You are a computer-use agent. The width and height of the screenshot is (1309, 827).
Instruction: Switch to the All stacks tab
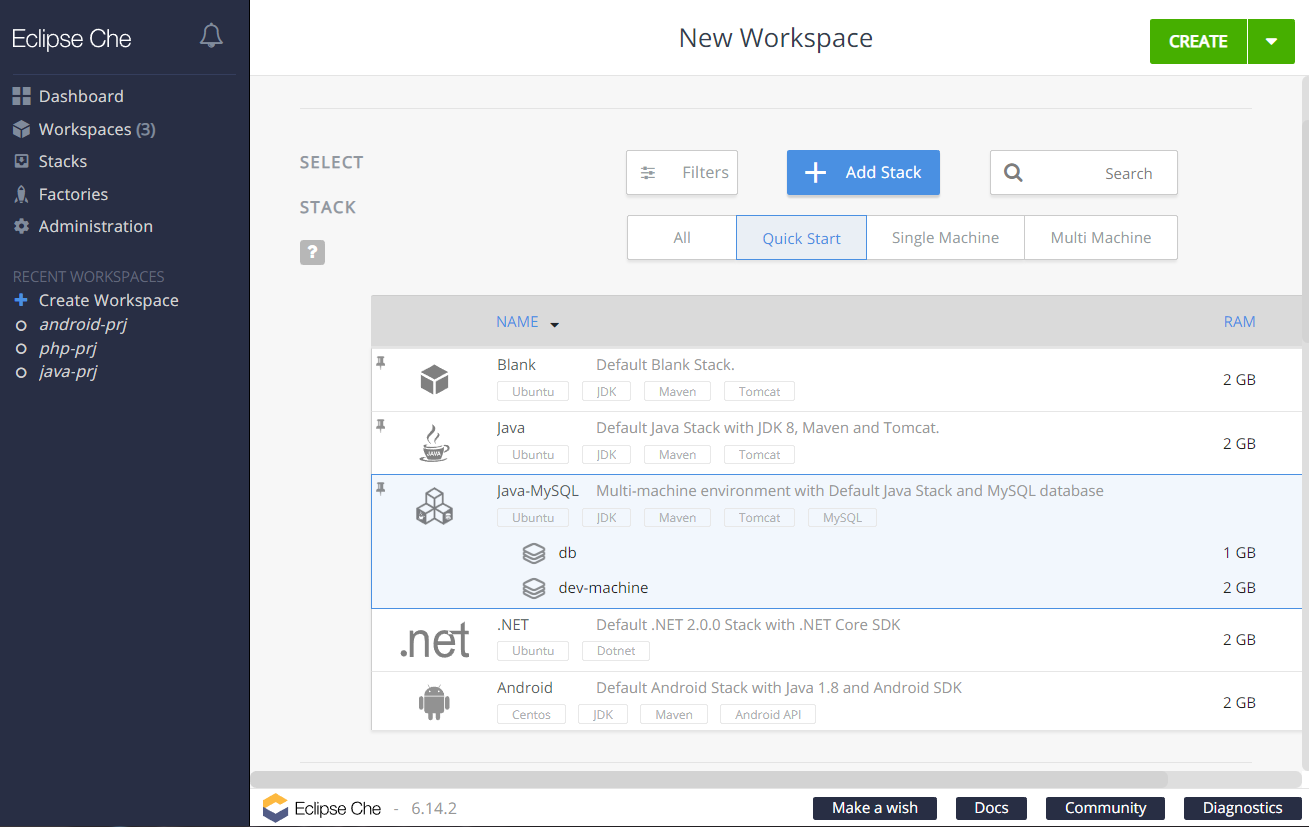point(682,238)
